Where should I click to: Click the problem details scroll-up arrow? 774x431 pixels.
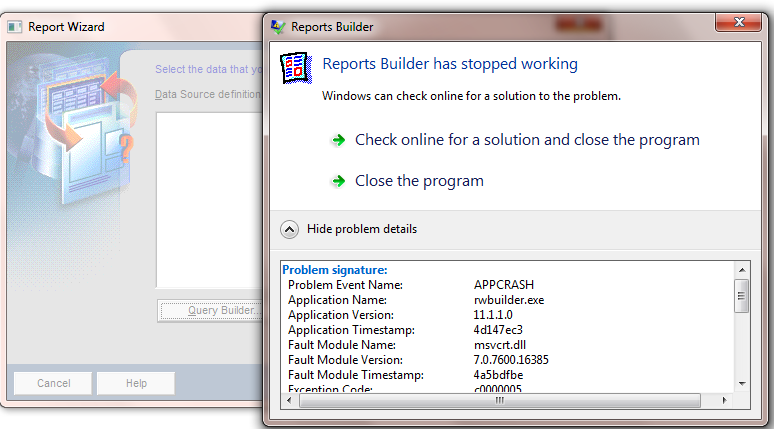742,271
